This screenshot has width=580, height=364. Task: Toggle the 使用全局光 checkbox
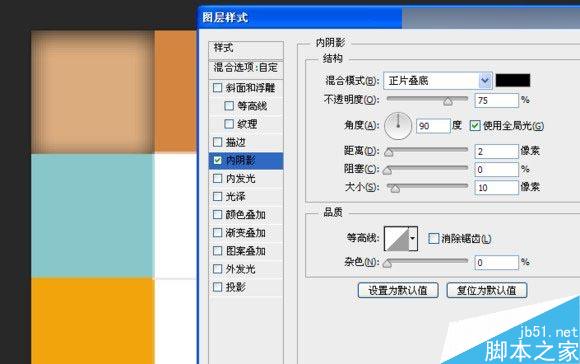[475, 126]
